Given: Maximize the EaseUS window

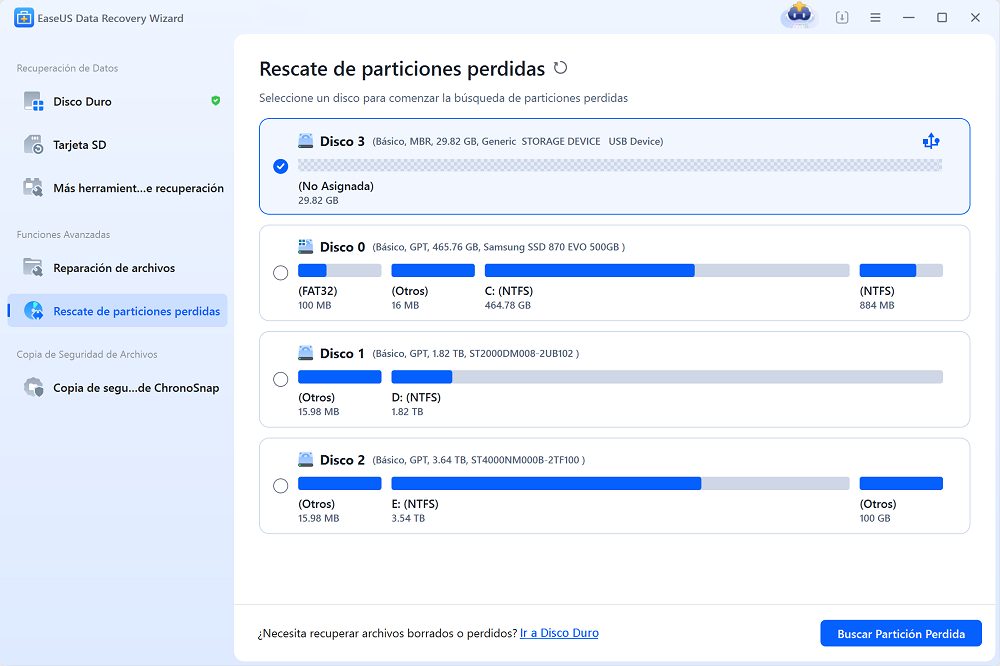Looking at the screenshot, I should (x=942, y=18).
